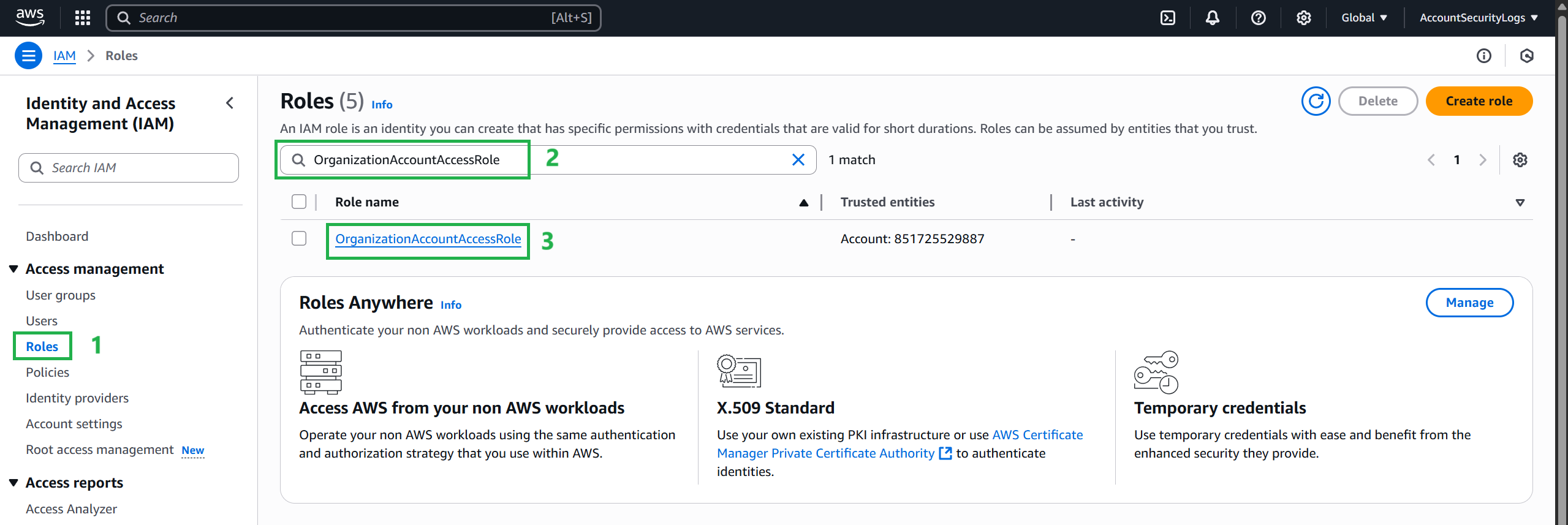Viewport: 1568px width, 525px height.
Task: Open the Global region dropdown
Action: pyautogui.click(x=1363, y=18)
